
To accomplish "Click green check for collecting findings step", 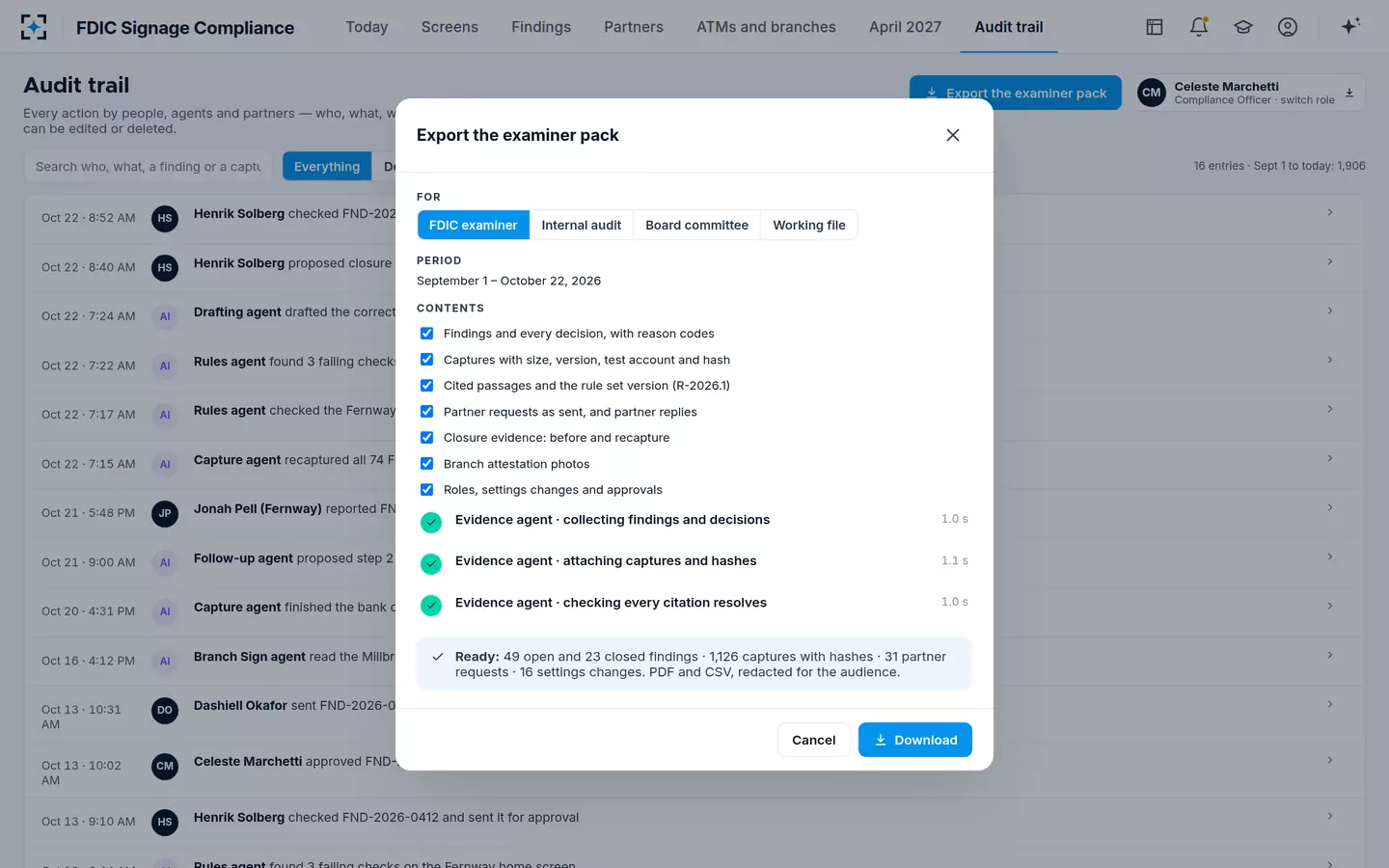I will pos(431,522).
